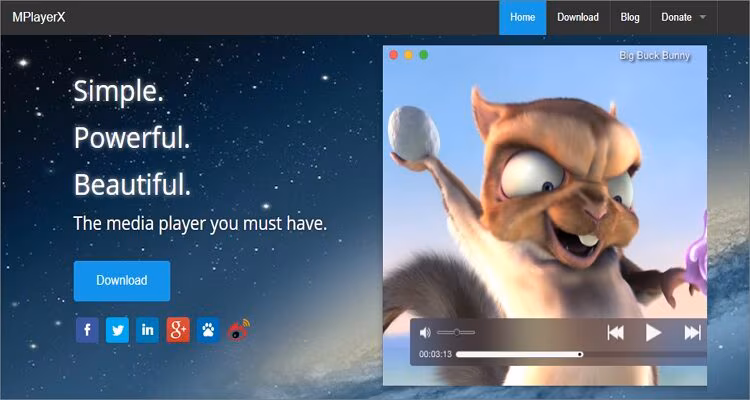
Task: Click the player preview video image
Action: (545, 215)
